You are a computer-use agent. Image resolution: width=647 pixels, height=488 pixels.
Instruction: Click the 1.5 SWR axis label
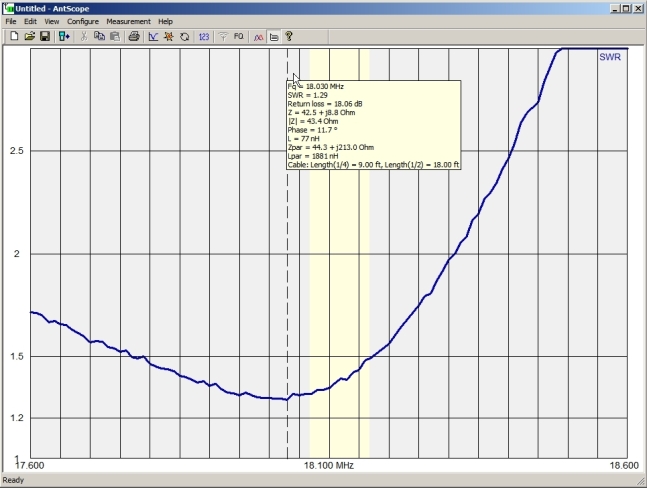point(17,356)
